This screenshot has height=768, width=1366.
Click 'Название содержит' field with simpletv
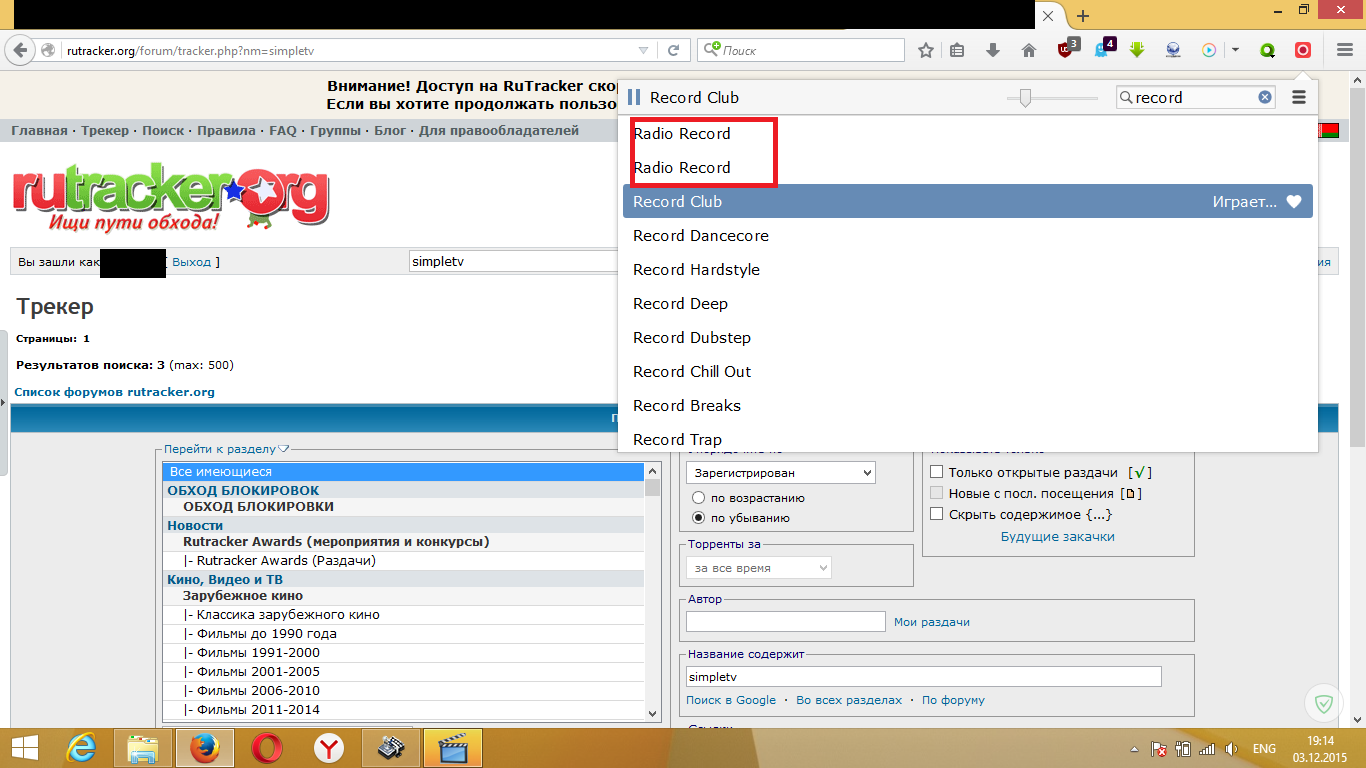pyautogui.click(x=923, y=677)
